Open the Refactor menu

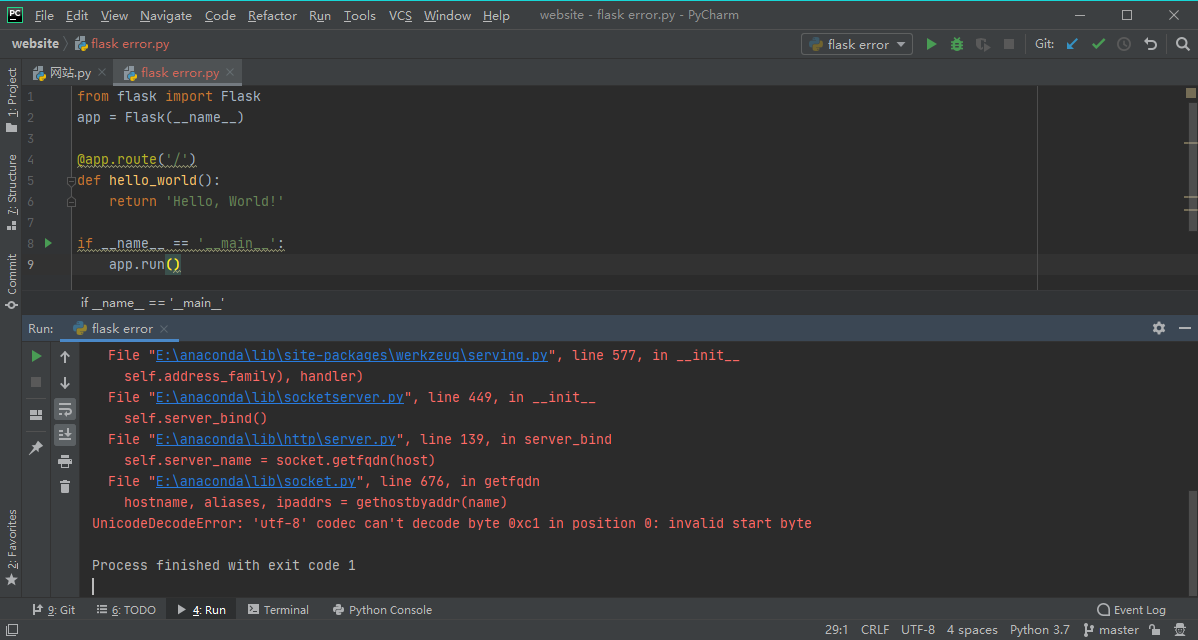[x=272, y=15]
